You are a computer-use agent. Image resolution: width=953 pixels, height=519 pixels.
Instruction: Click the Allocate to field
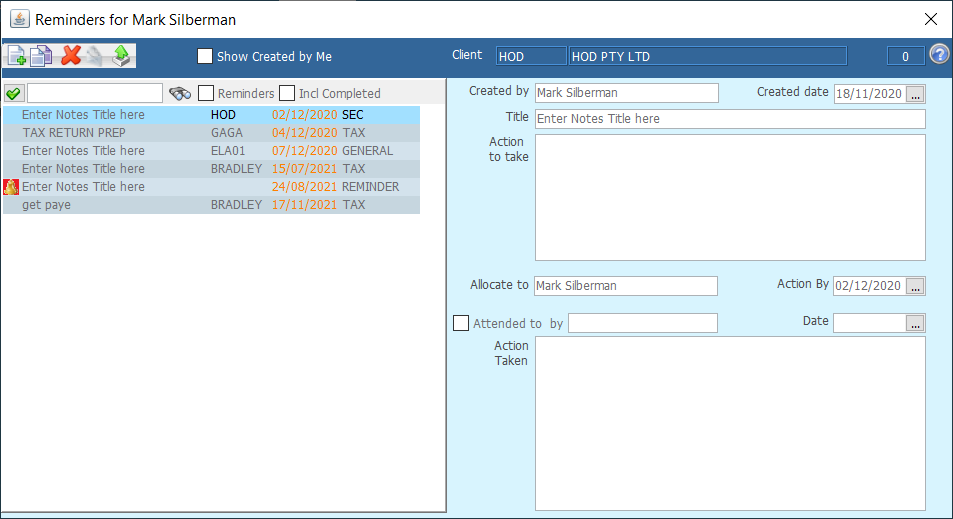[625, 286]
